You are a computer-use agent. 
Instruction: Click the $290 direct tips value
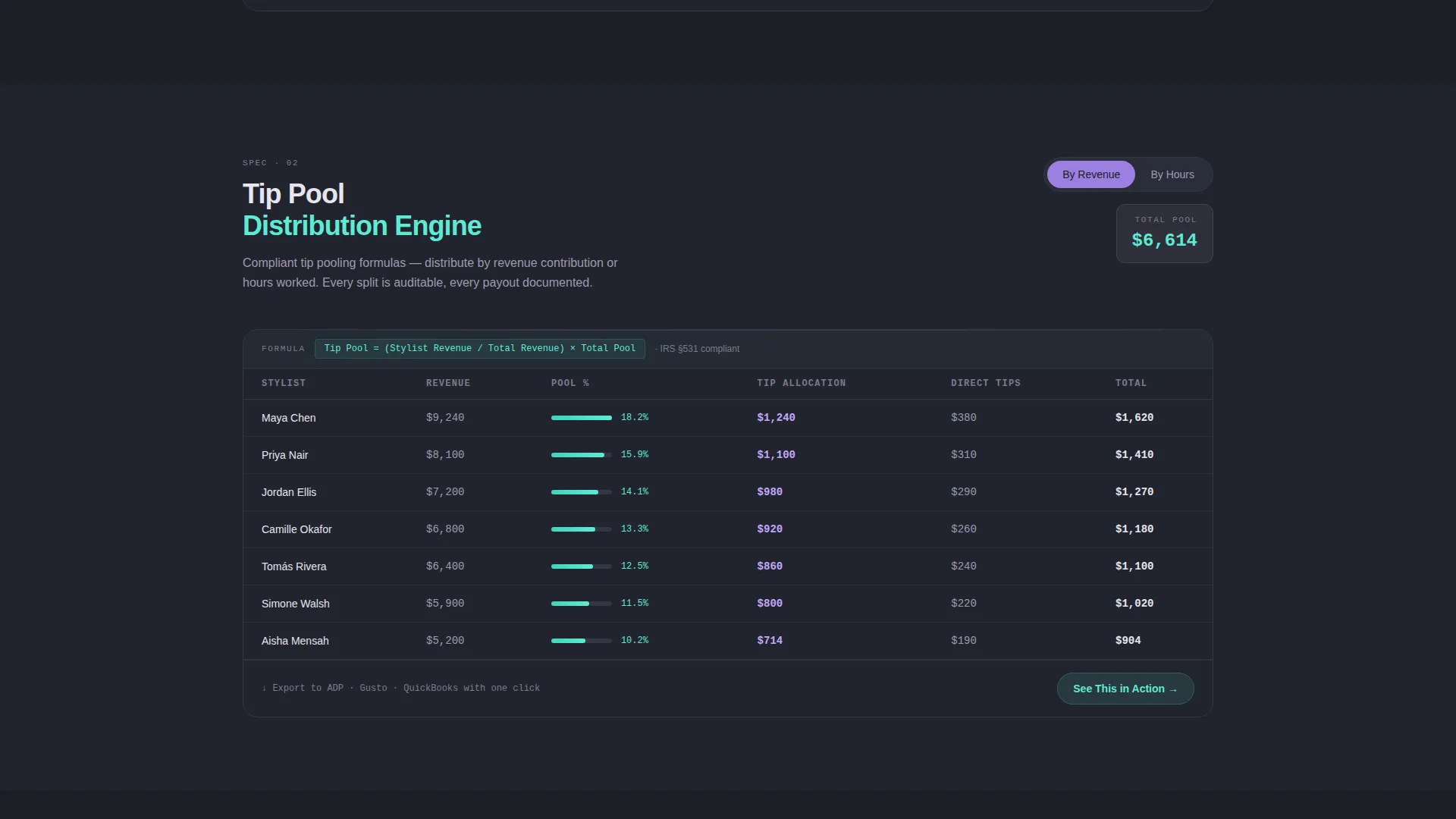coord(964,492)
